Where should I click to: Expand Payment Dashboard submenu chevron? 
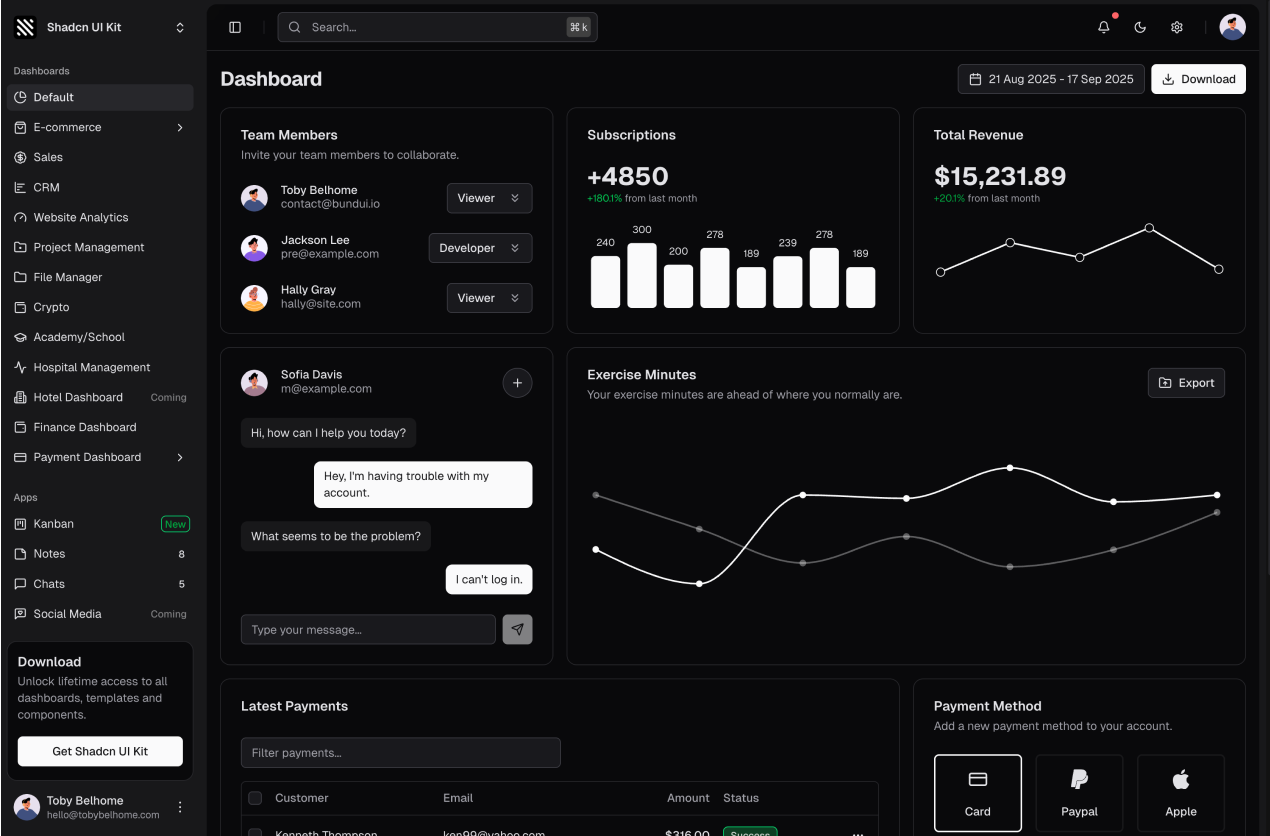180,457
